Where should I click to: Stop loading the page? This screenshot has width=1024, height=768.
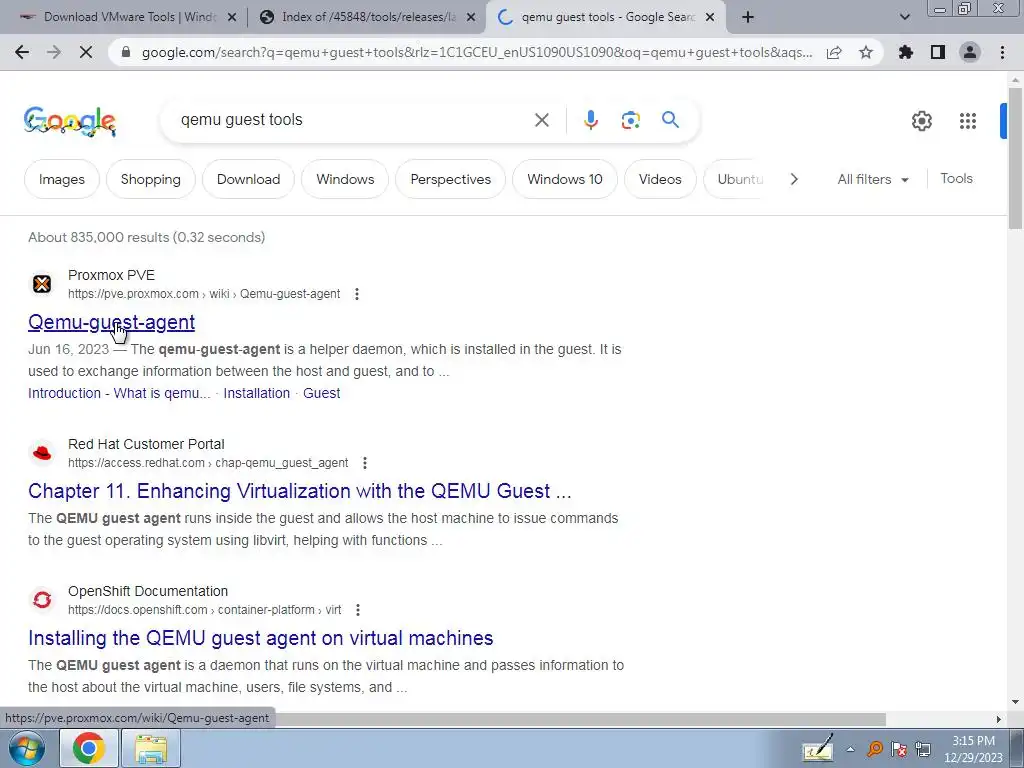click(86, 52)
